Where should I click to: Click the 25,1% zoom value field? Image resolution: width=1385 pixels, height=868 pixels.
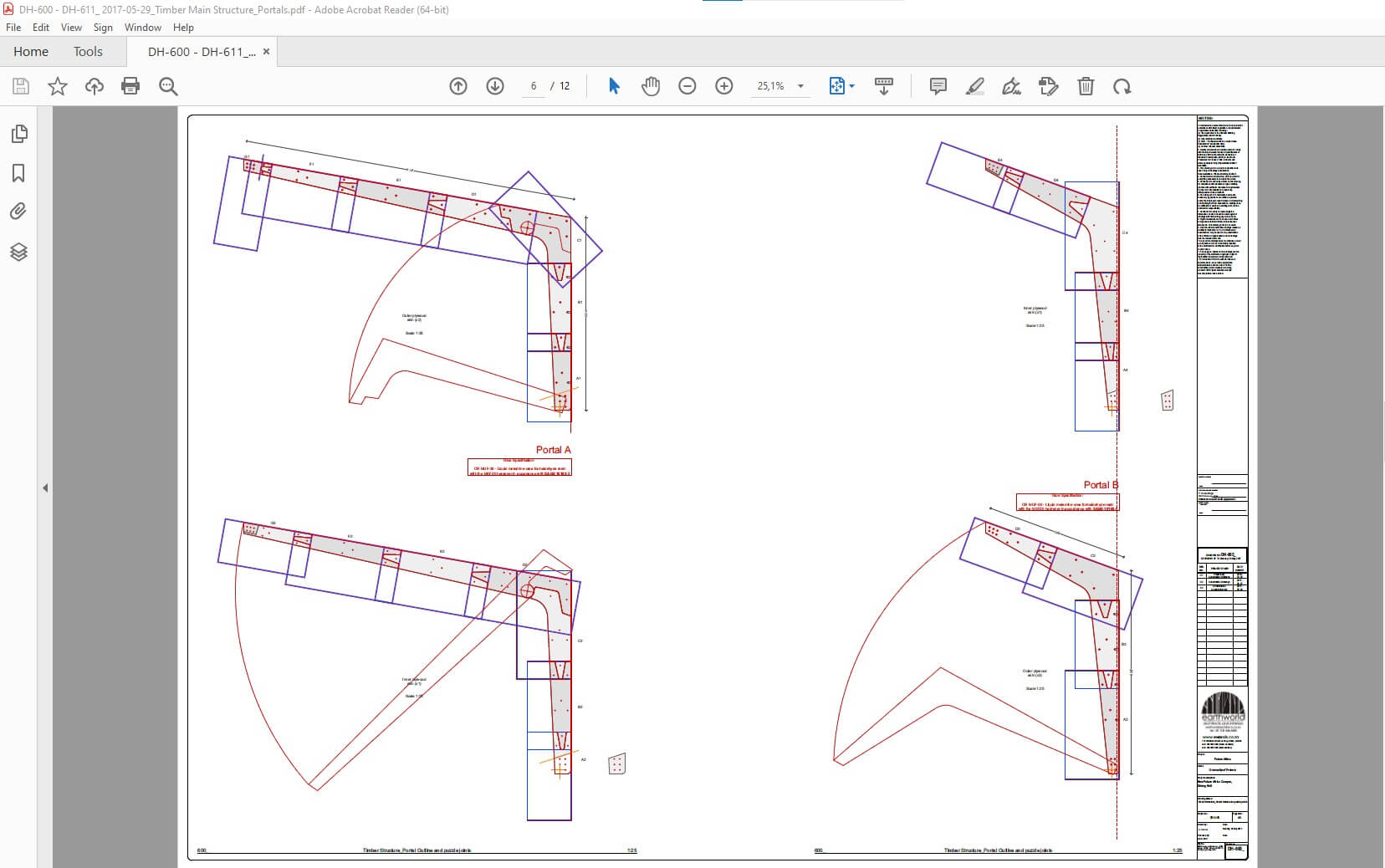coord(771,86)
